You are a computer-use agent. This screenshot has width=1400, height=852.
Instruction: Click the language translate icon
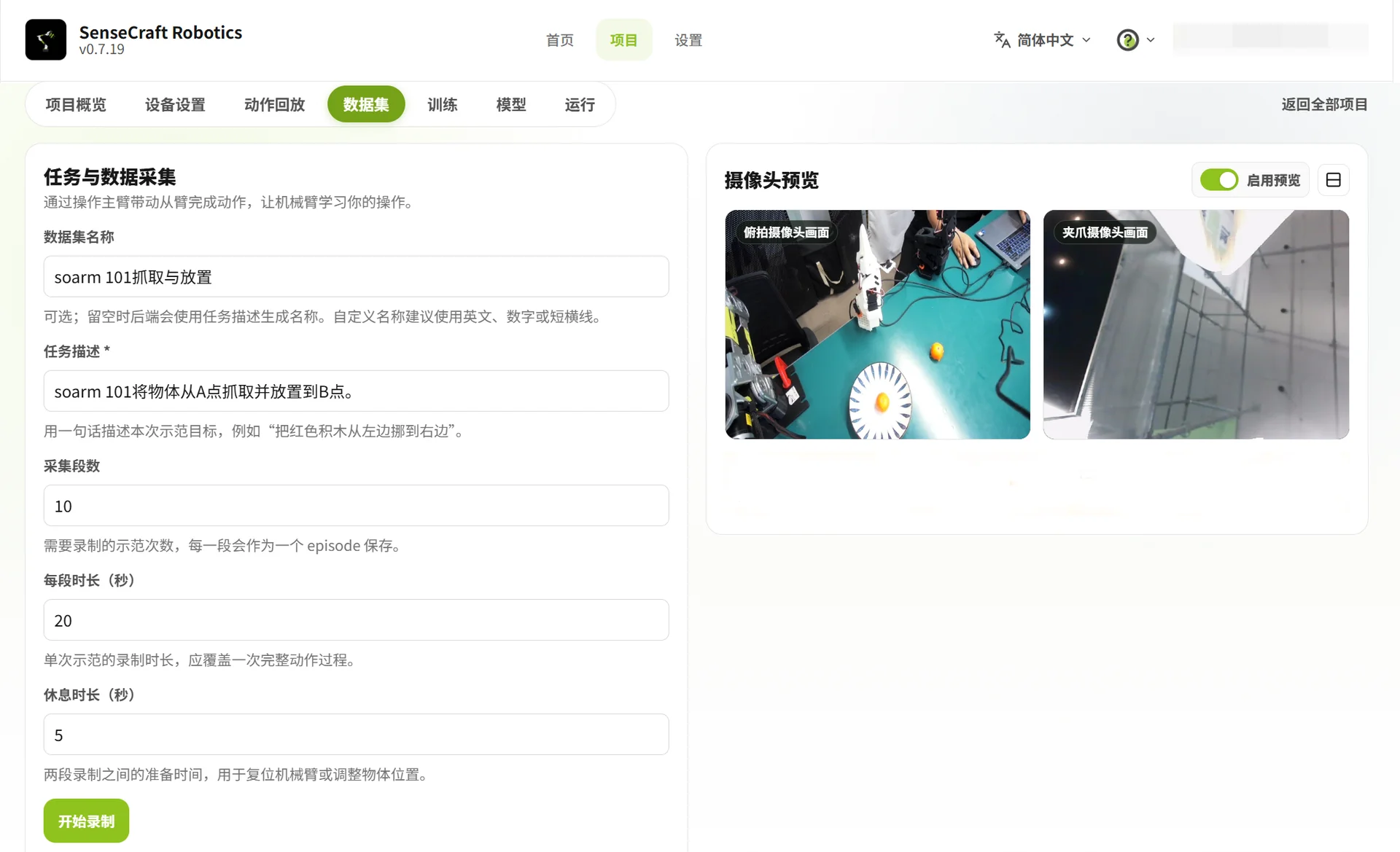(1002, 39)
